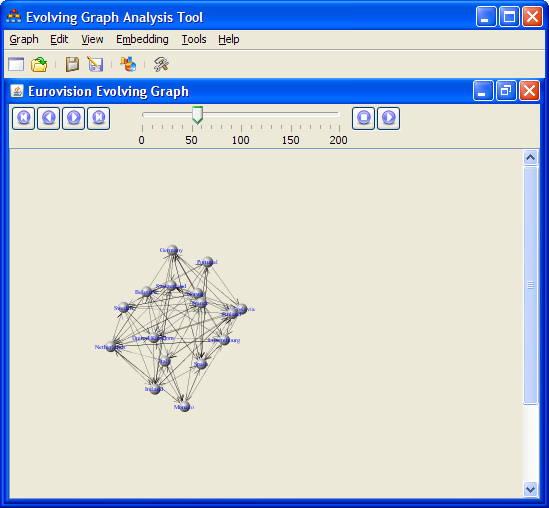This screenshot has width=549, height=508.
Task: Click the Eurovision Evolving Graph window icon
Action: point(17,91)
